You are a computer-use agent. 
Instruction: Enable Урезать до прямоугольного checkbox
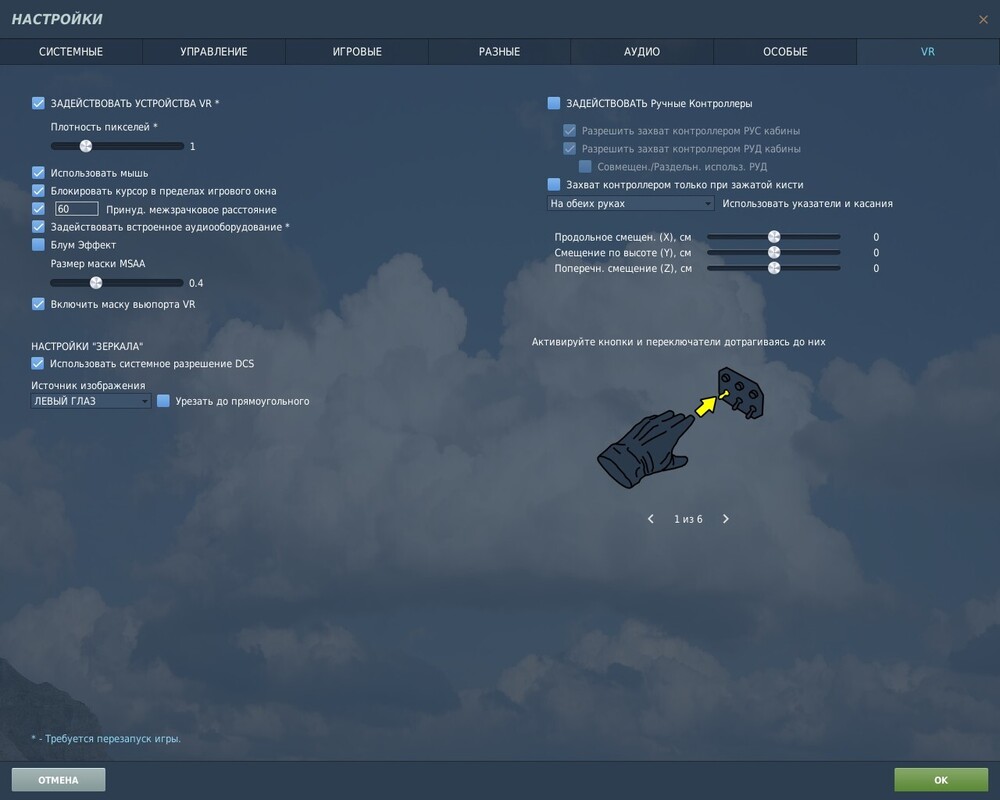pyautogui.click(x=163, y=401)
